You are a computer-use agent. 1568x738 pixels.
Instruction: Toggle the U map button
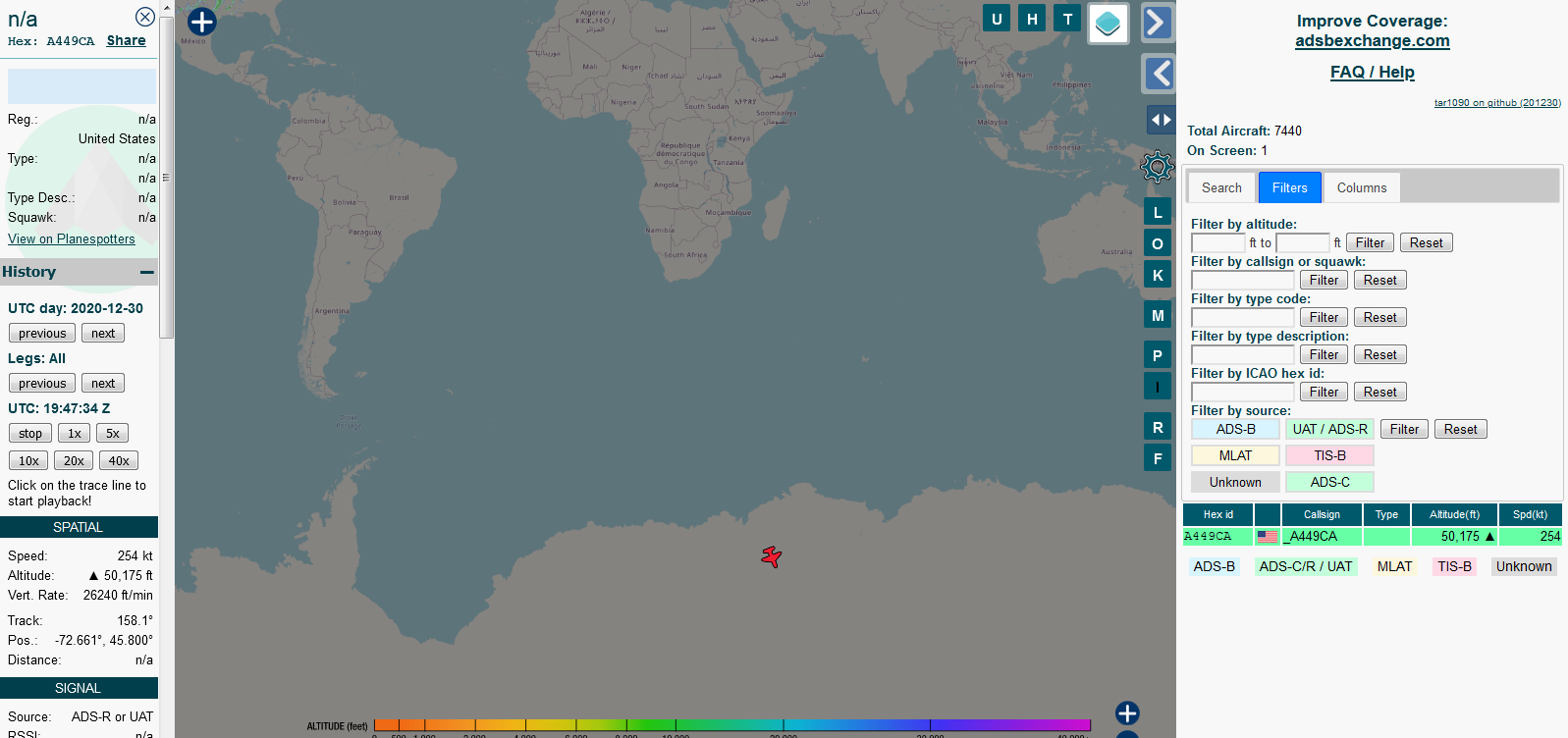[x=997, y=19]
